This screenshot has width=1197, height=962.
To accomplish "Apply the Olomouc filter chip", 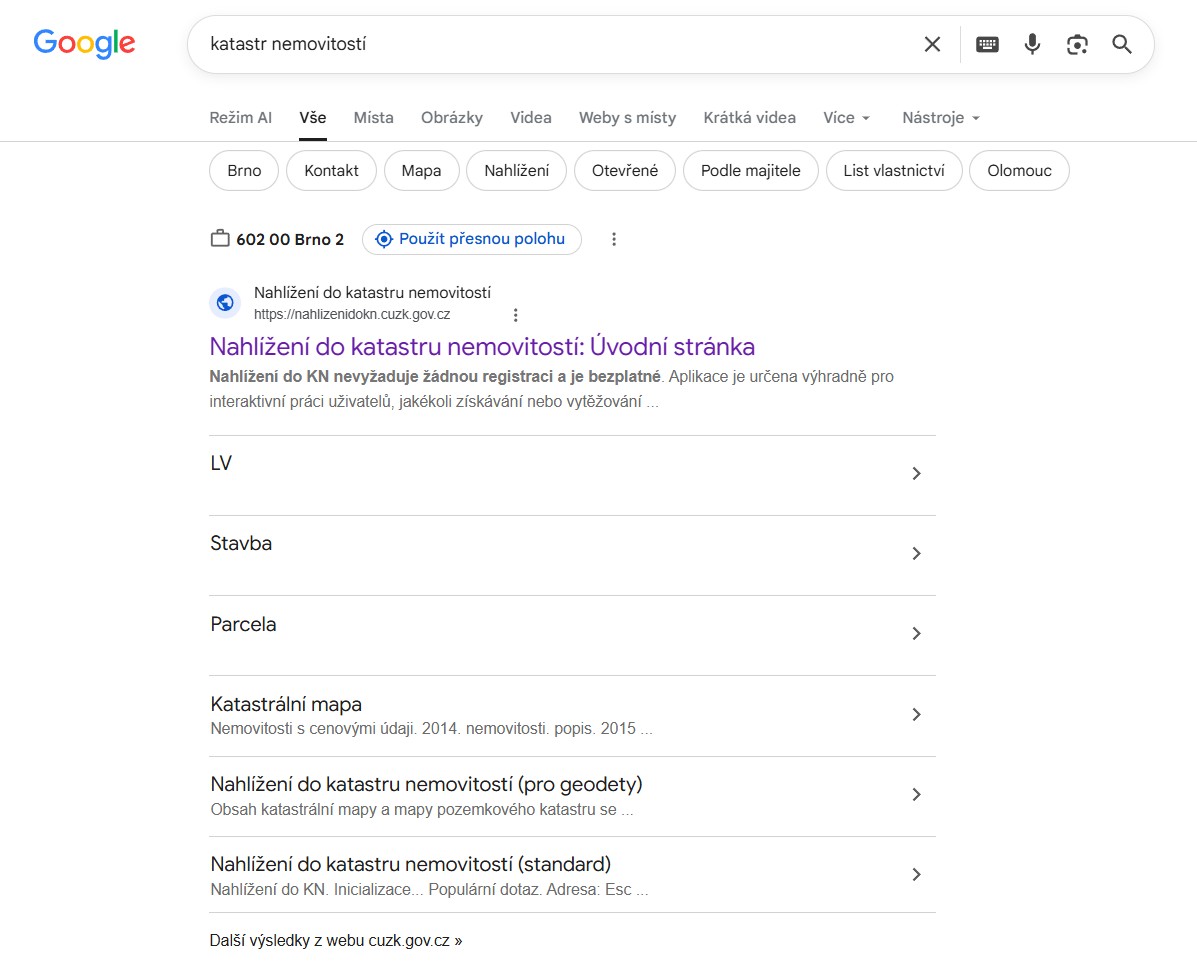I will coord(1019,170).
